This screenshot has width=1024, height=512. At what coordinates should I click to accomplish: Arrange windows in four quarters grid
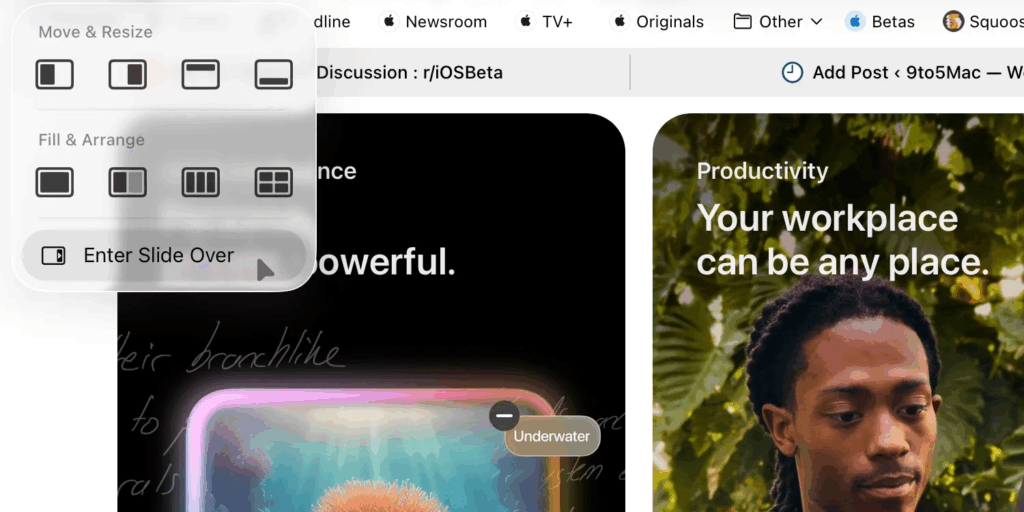pos(273,182)
